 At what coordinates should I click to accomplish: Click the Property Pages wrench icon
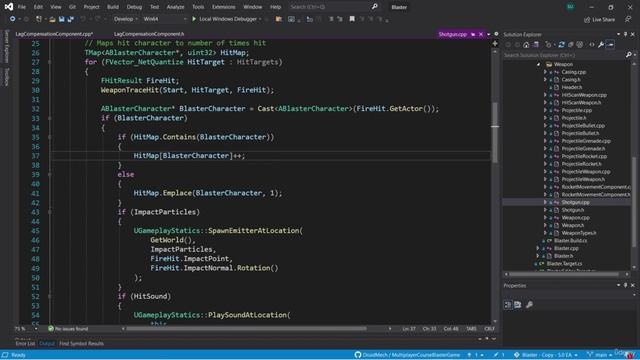pos(529,304)
